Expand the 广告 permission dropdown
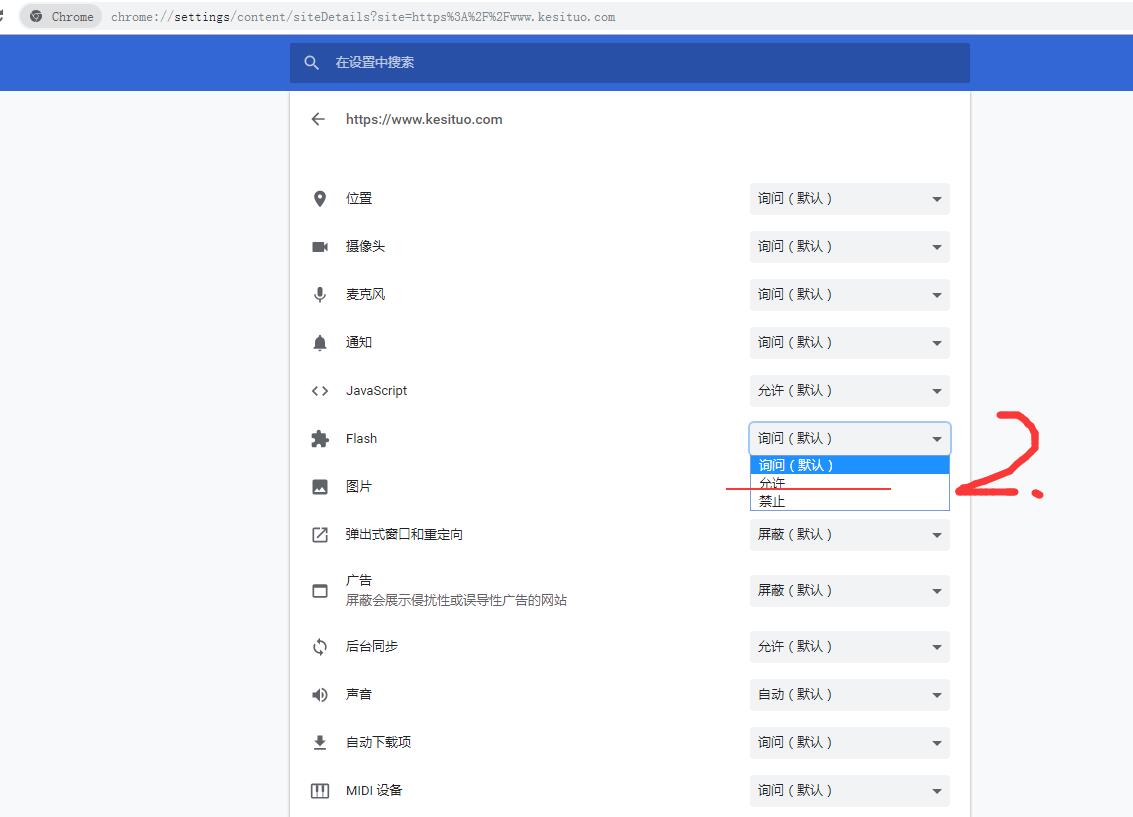1133x817 pixels. pos(849,591)
